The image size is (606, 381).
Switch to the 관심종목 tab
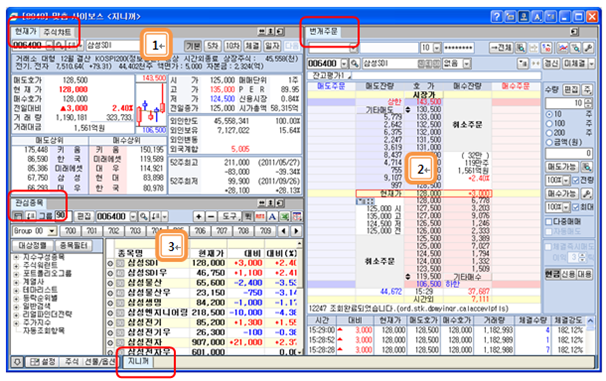click(29, 203)
